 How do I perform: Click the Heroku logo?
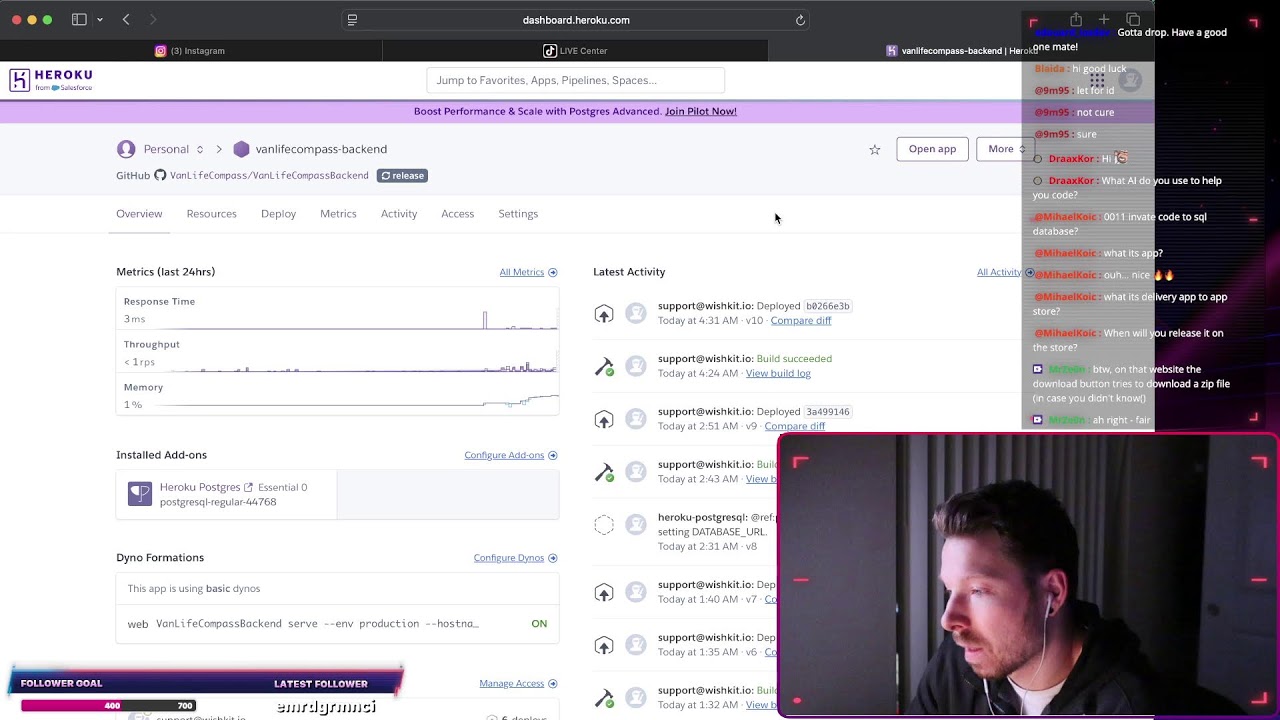tap(51, 80)
